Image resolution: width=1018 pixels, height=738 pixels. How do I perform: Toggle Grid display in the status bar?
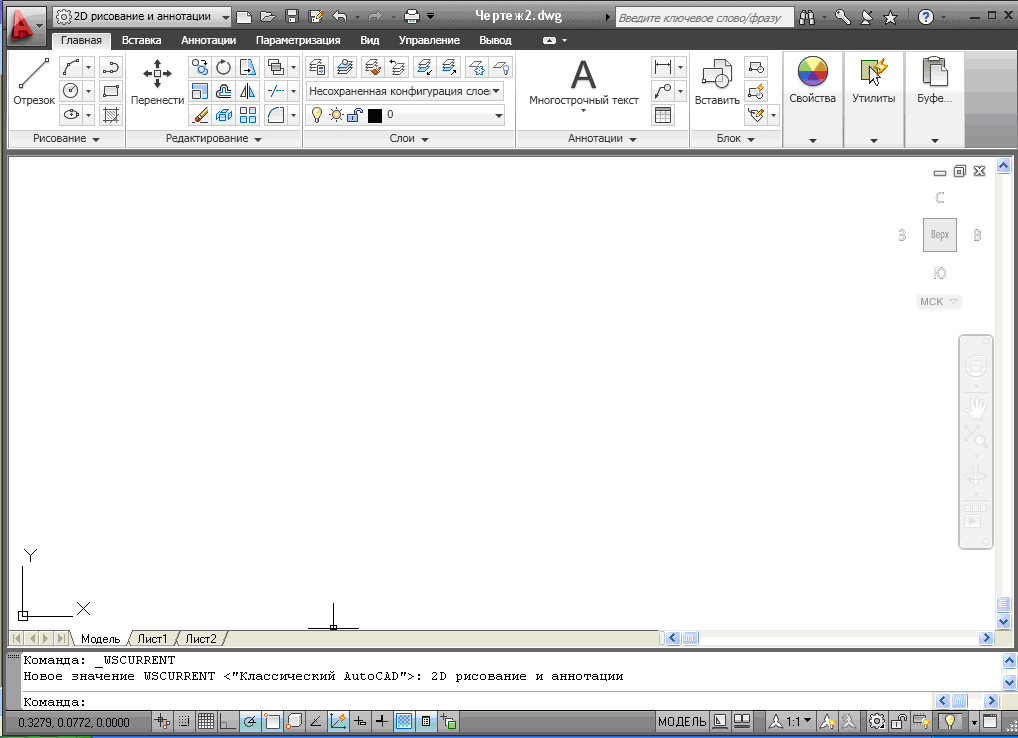point(206,721)
